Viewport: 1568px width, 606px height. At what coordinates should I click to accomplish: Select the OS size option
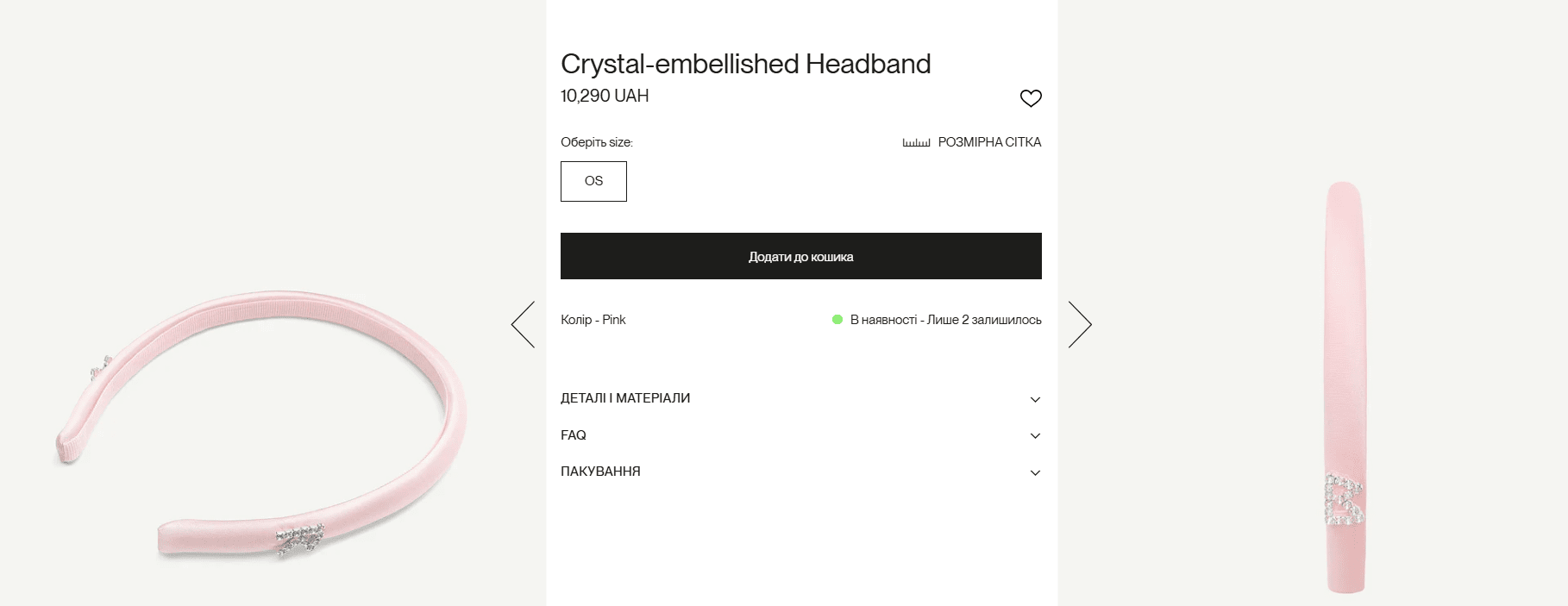coord(593,181)
